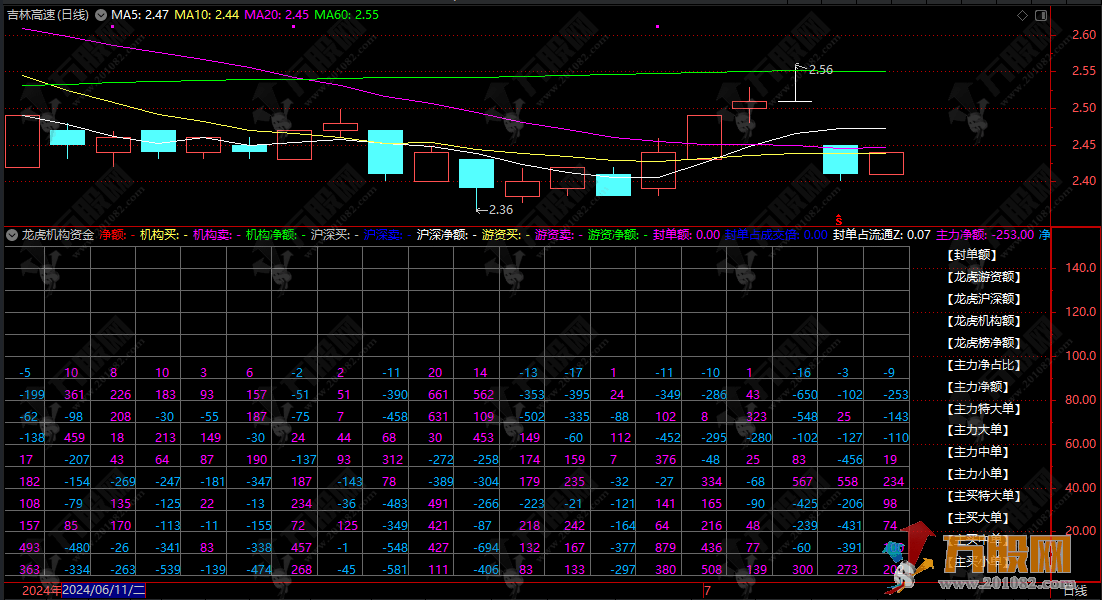1102x600 pixels.
Task: Click the 100.0 indicator axis label
Action: (x=1081, y=356)
